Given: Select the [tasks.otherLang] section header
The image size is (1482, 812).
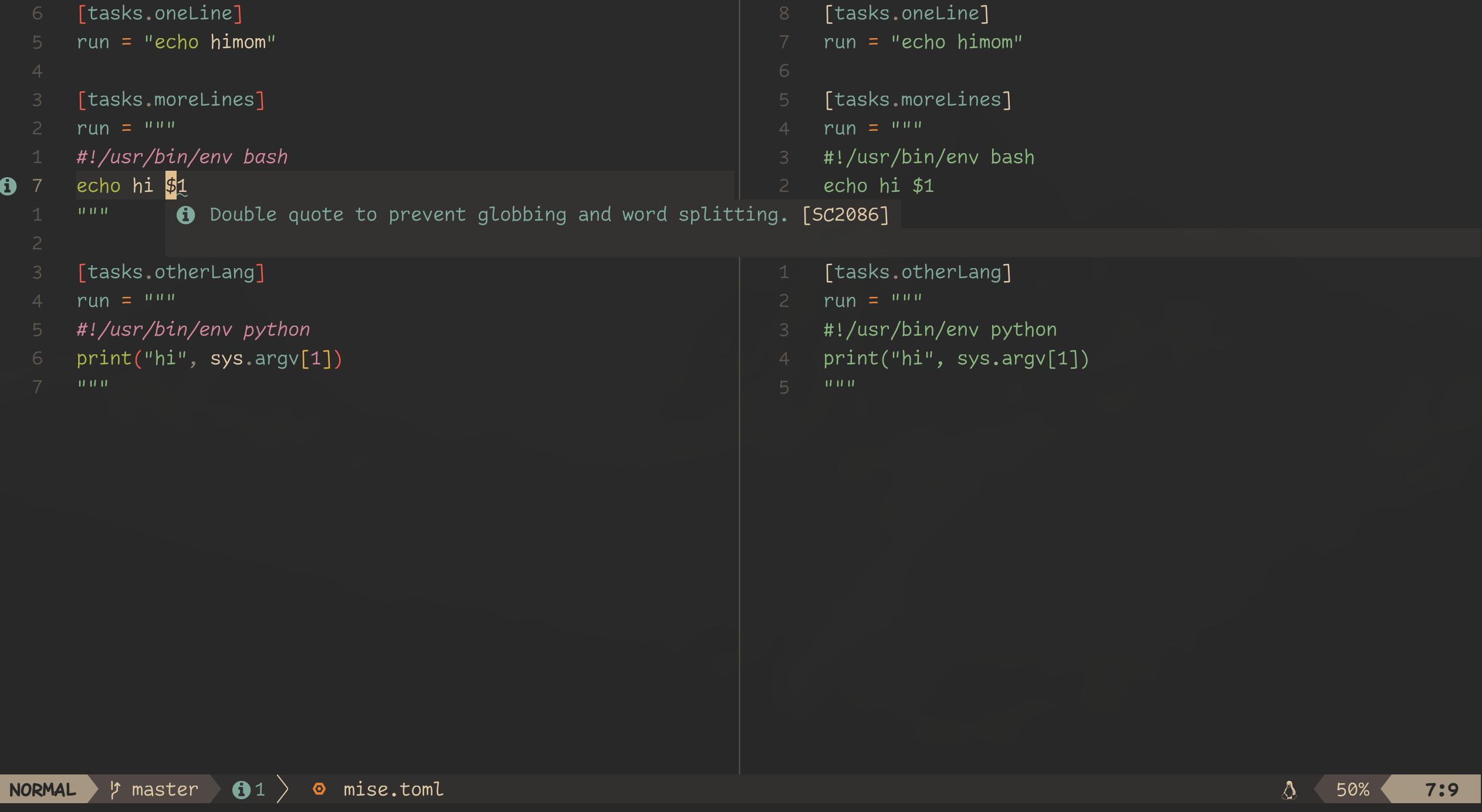Looking at the screenshot, I should (172, 271).
